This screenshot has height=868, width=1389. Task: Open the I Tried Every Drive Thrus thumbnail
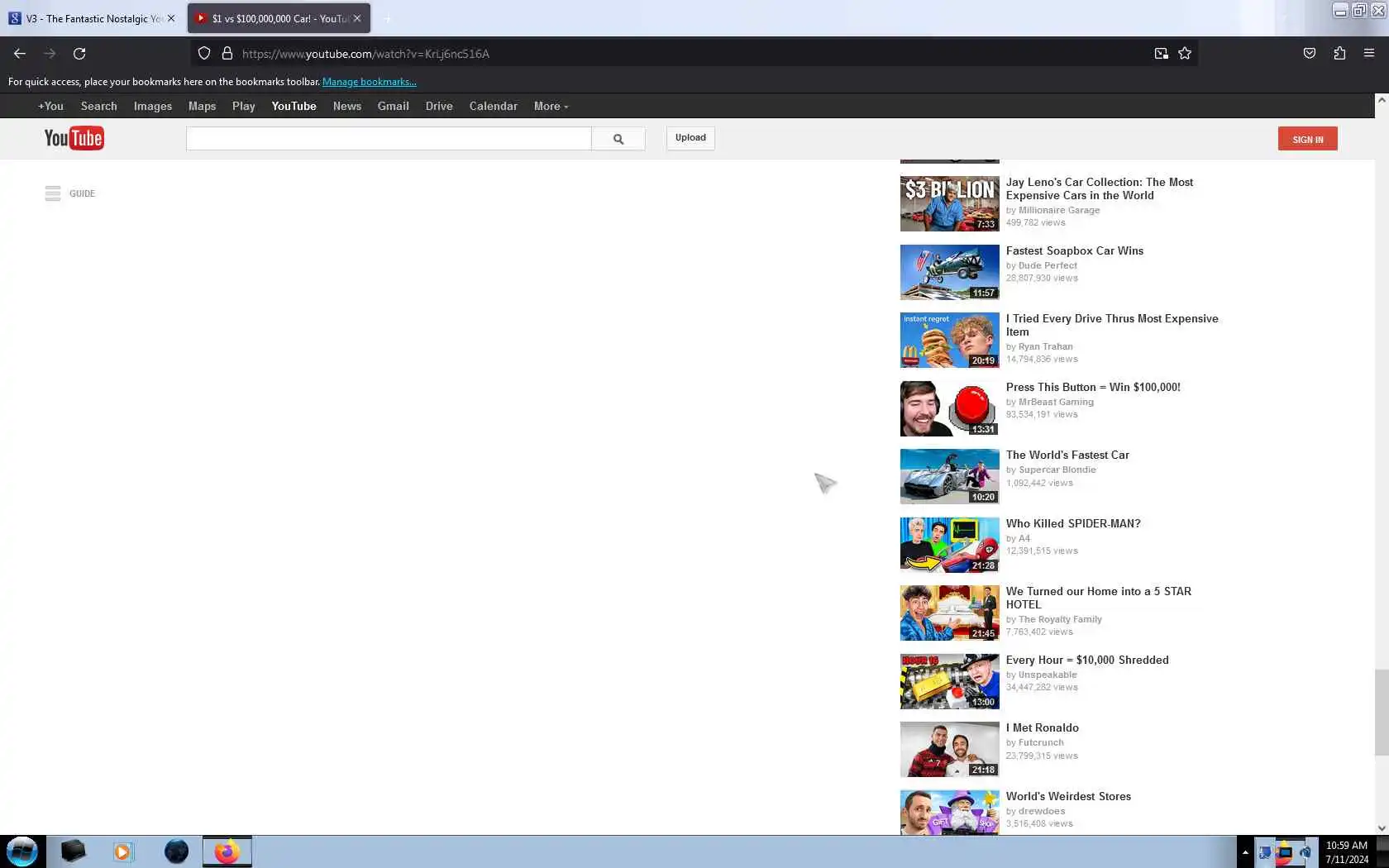[950, 340]
